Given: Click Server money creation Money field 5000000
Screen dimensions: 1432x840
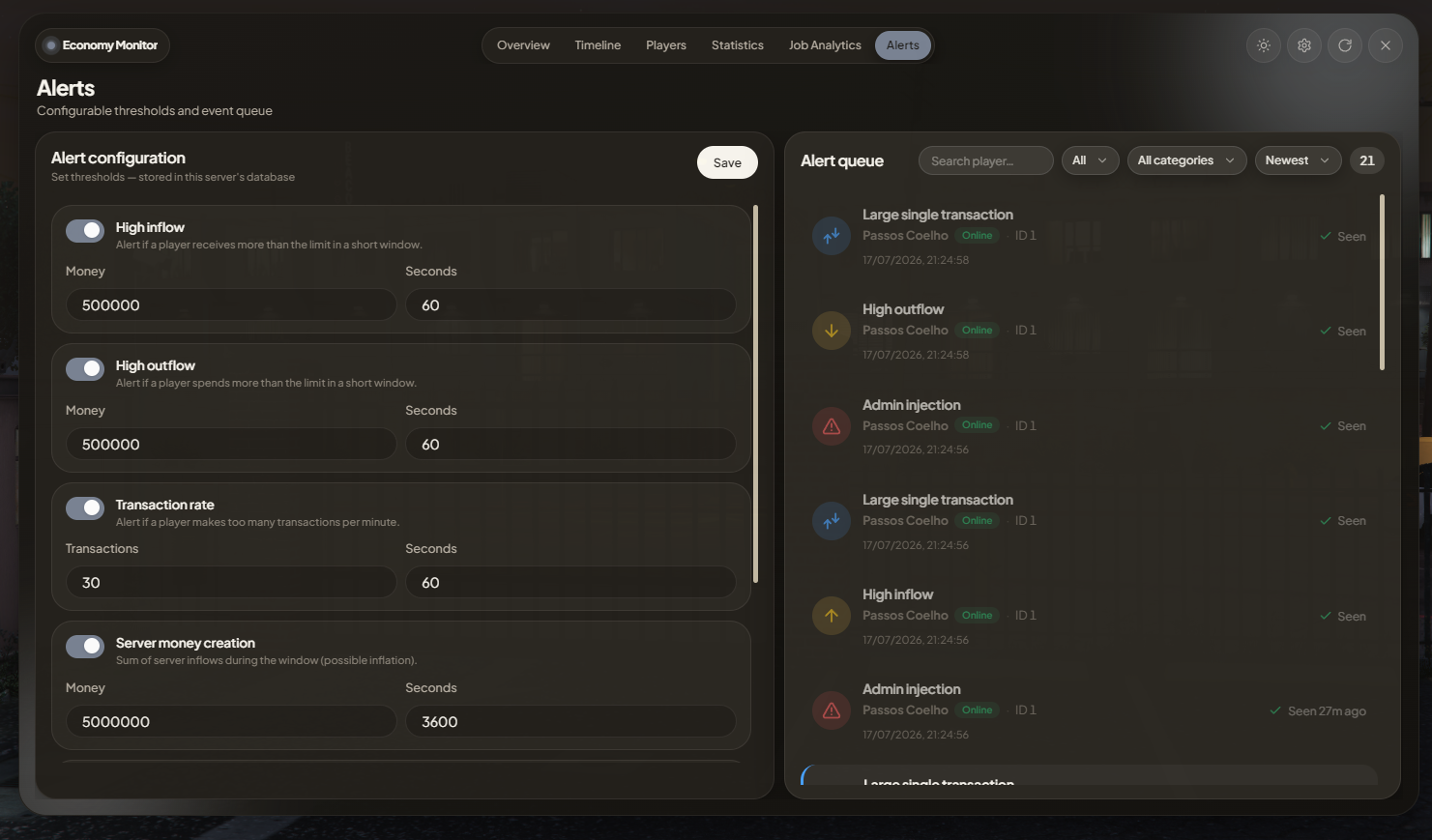Looking at the screenshot, I should coord(231,722).
